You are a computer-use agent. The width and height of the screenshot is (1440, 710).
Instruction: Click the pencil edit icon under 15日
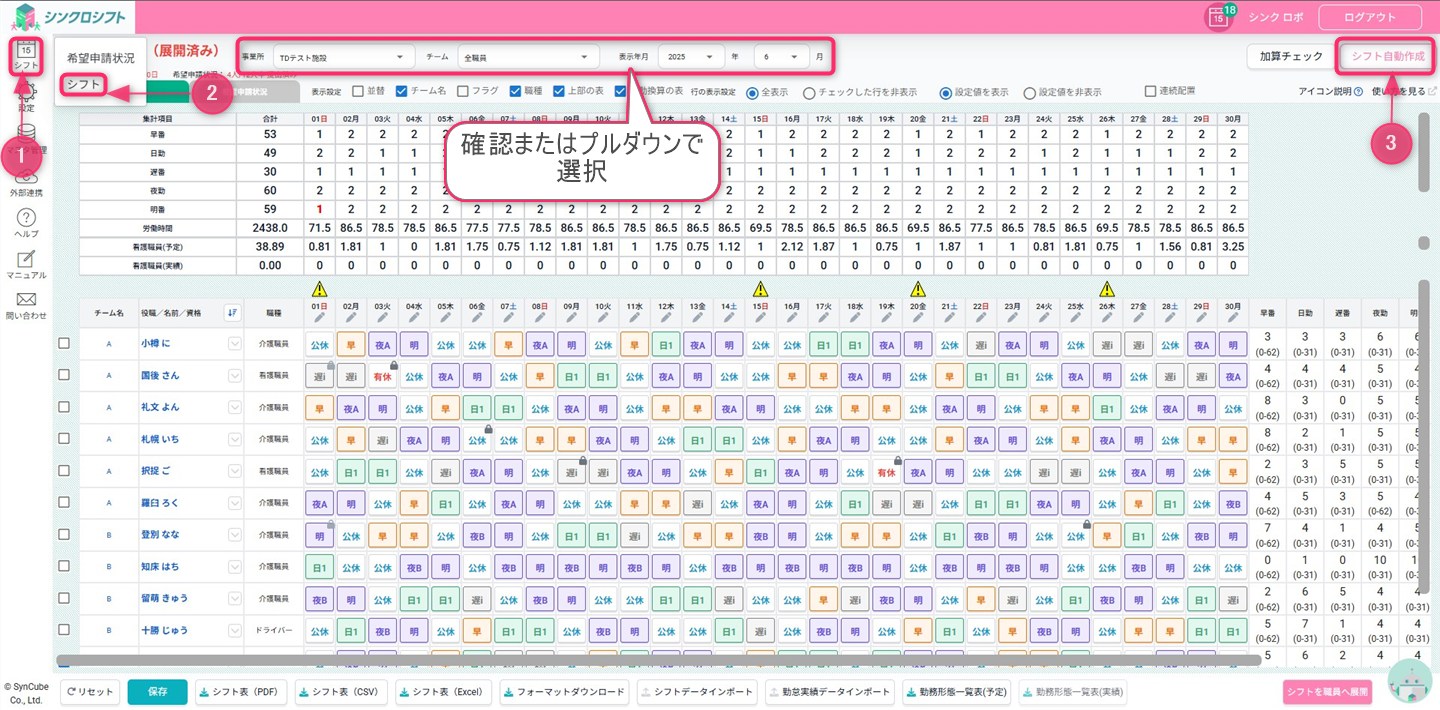click(x=760, y=318)
